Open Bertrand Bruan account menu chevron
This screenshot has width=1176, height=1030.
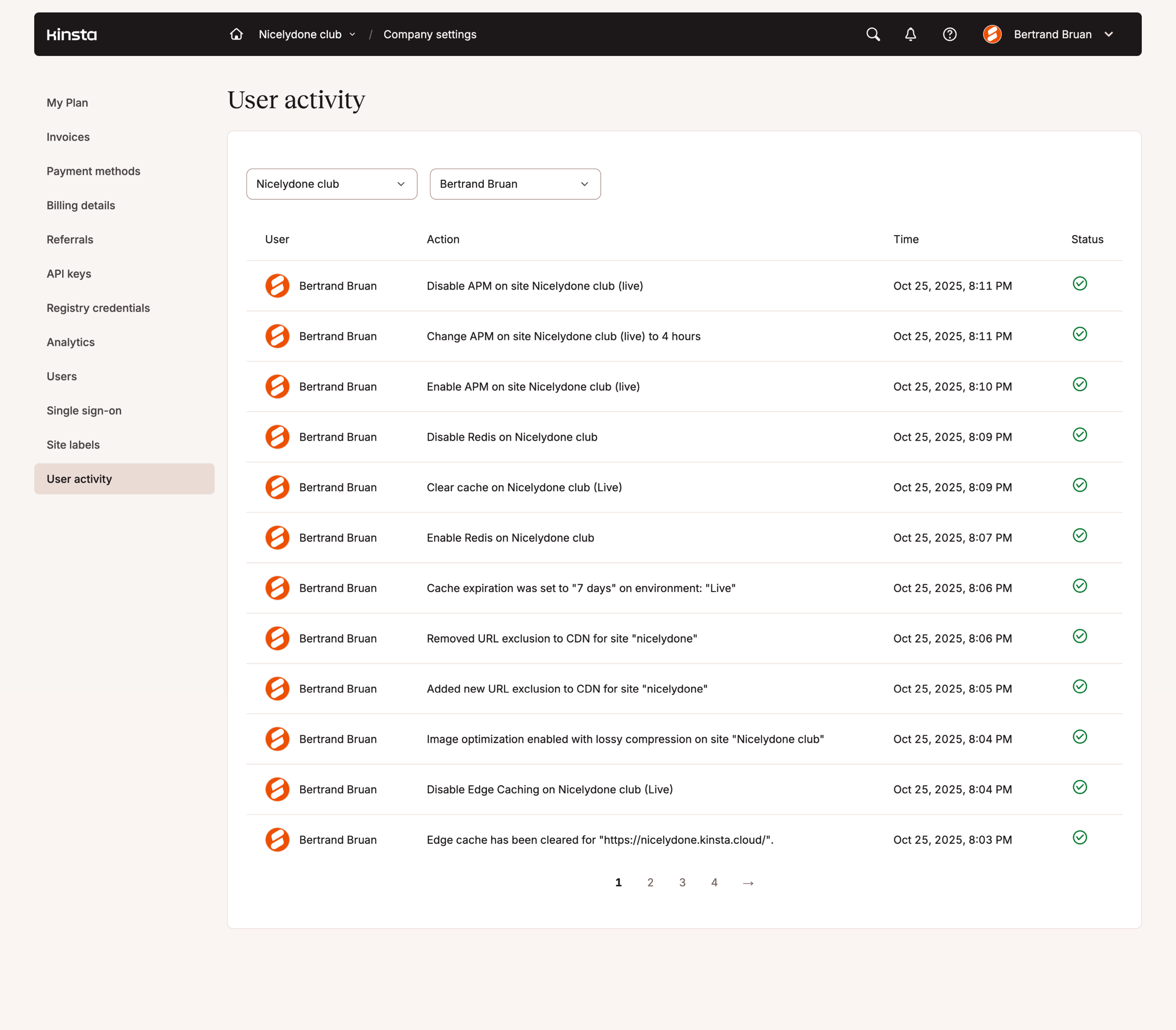pos(1109,34)
